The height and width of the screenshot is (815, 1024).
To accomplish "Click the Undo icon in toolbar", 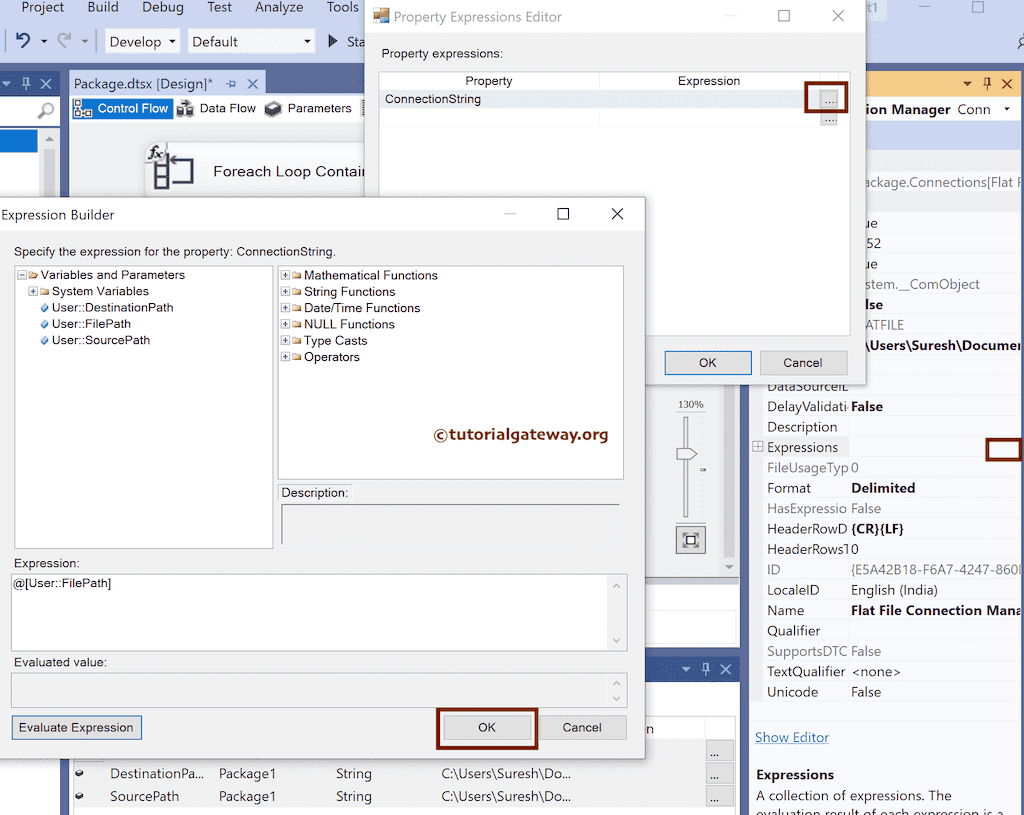I will pos(23,41).
